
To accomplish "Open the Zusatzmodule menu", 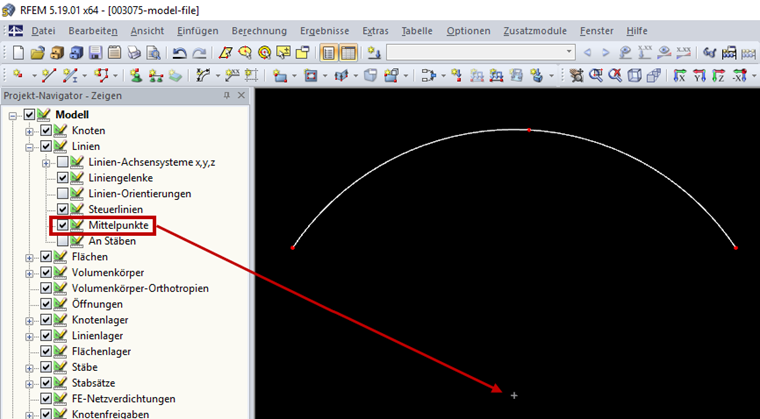I will click(x=535, y=31).
